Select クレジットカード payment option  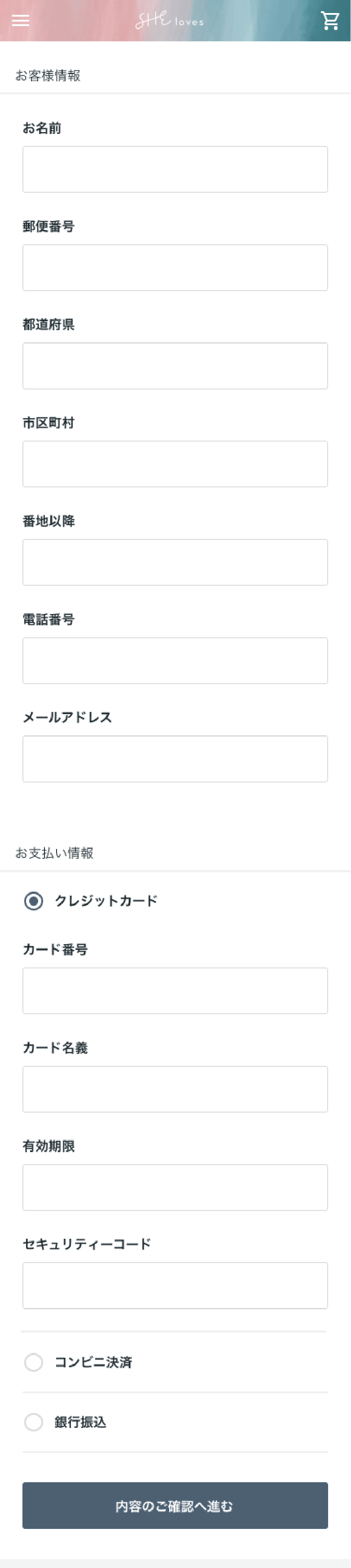click(34, 901)
